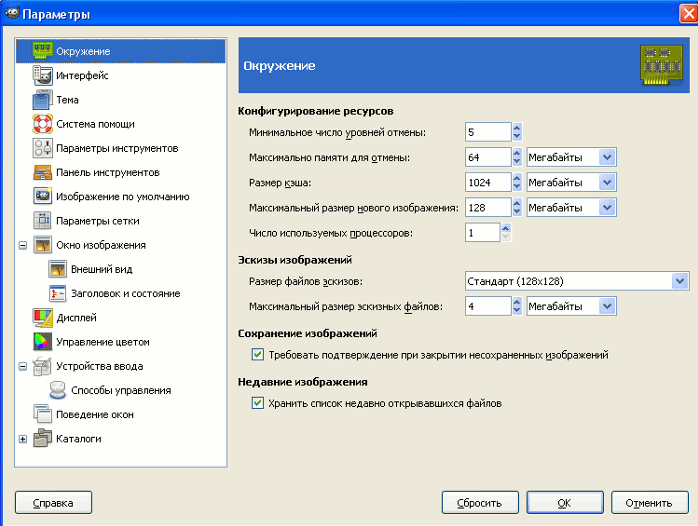Screen dimensions: 698x526
Task: Click the Окружение memory chip icon in sidebar
Action: [x=42, y=51]
